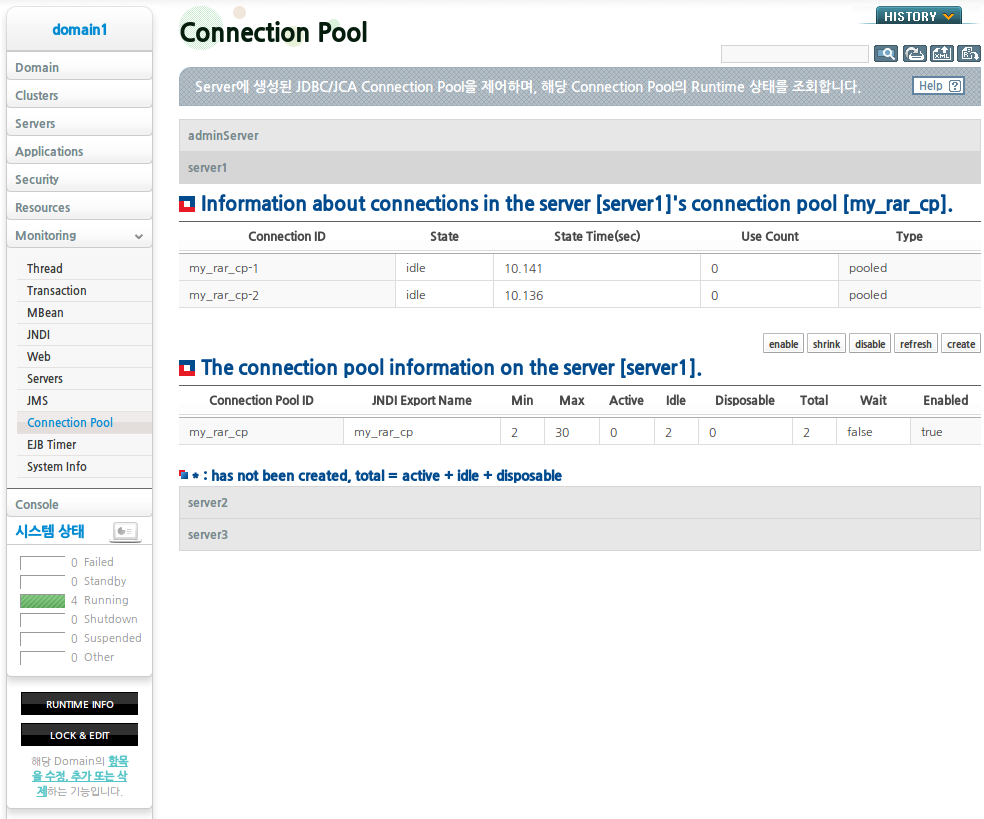Open the Security menu
The width and height of the screenshot is (984, 819).
79,179
